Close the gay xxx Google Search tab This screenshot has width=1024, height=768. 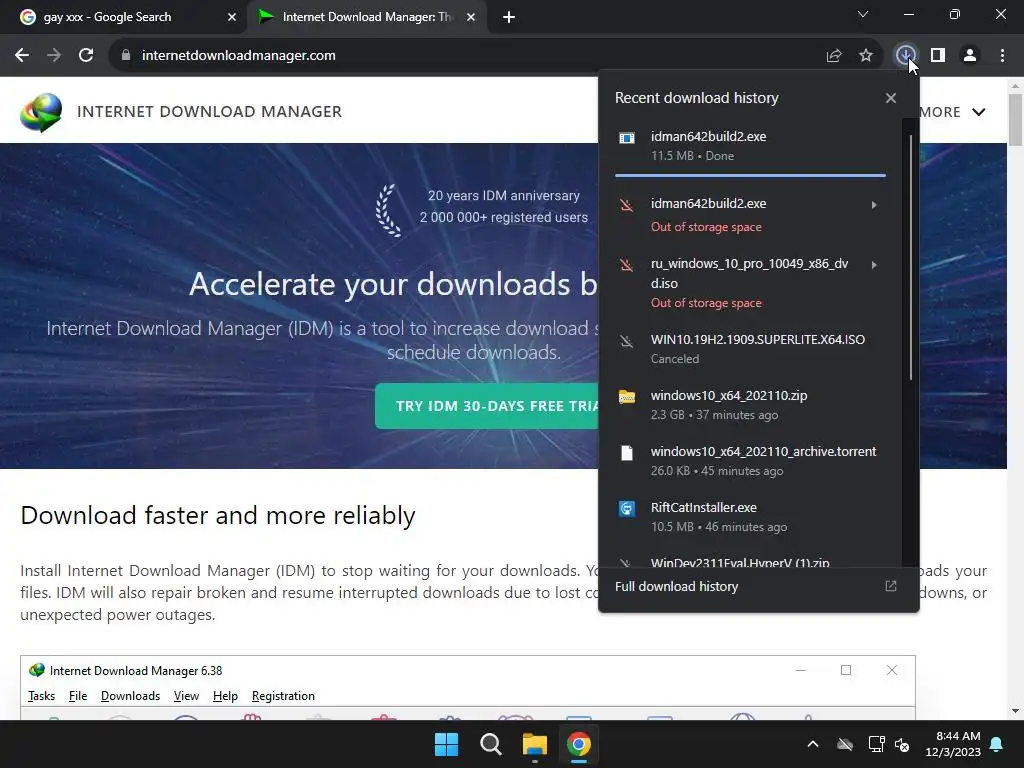[232, 17]
